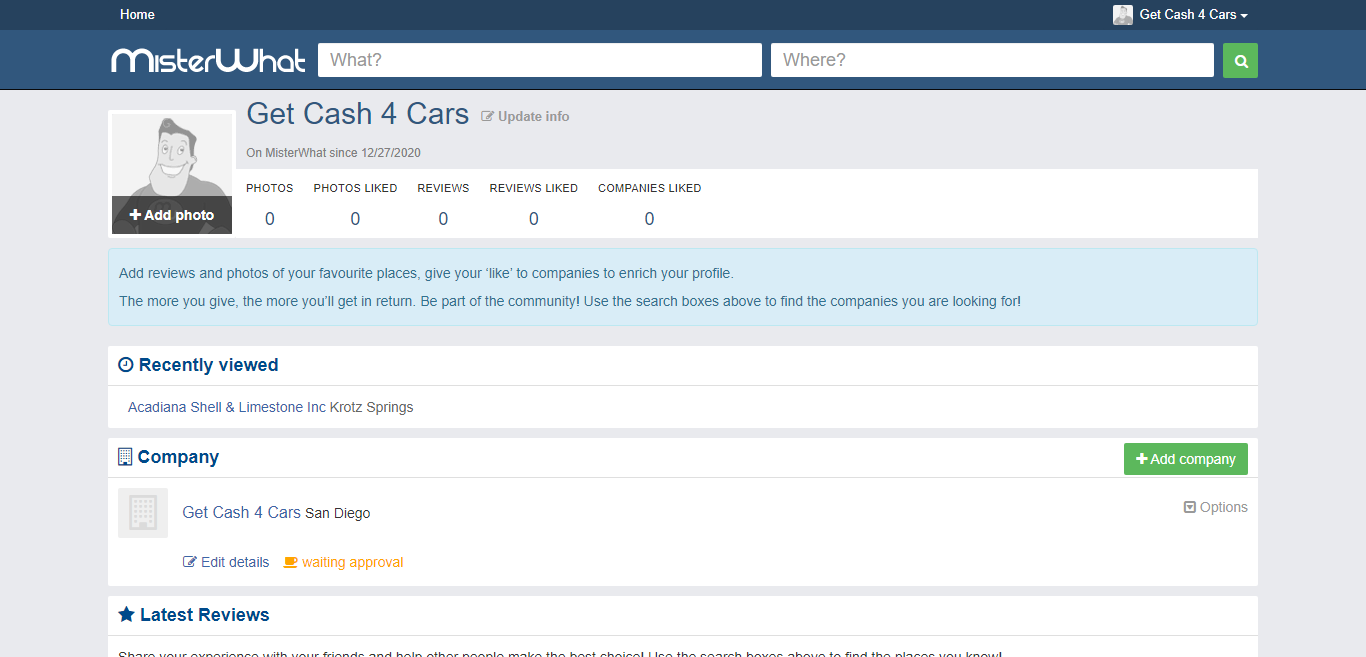Open Acadiana Shell & Limestone Inc link
This screenshot has width=1366, height=657.
(x=227, y=407)
